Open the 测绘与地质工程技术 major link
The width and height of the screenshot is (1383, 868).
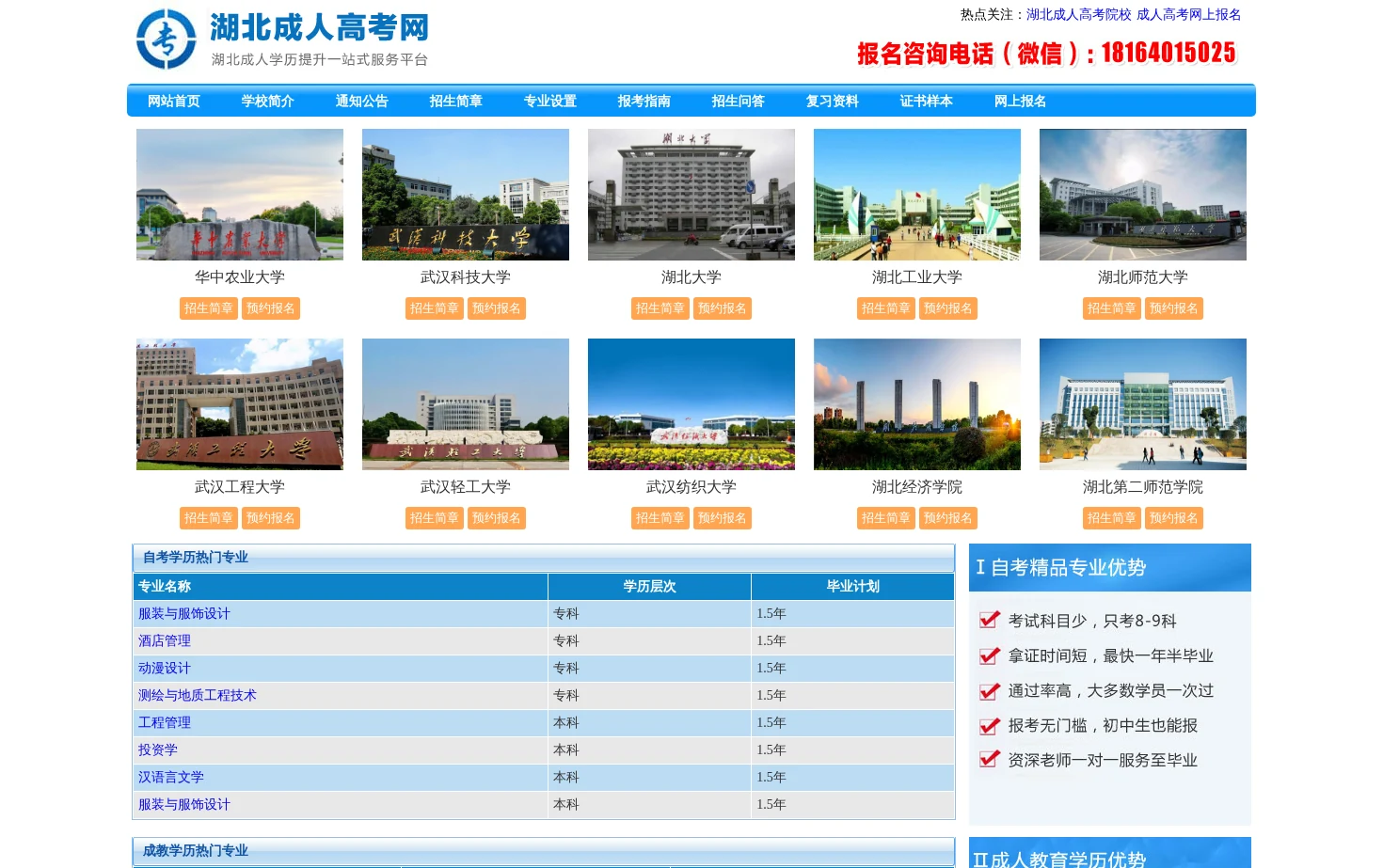[198, 695]
